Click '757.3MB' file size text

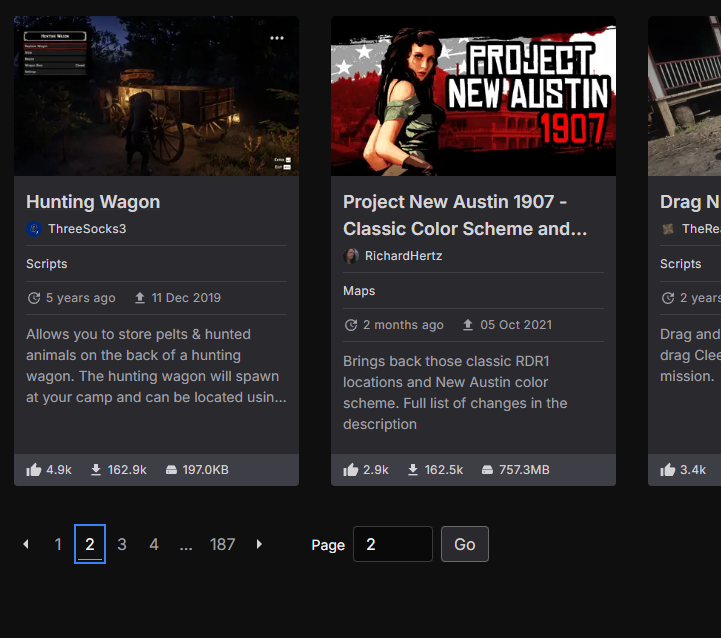pyautogui.click(x=524, y=470)
